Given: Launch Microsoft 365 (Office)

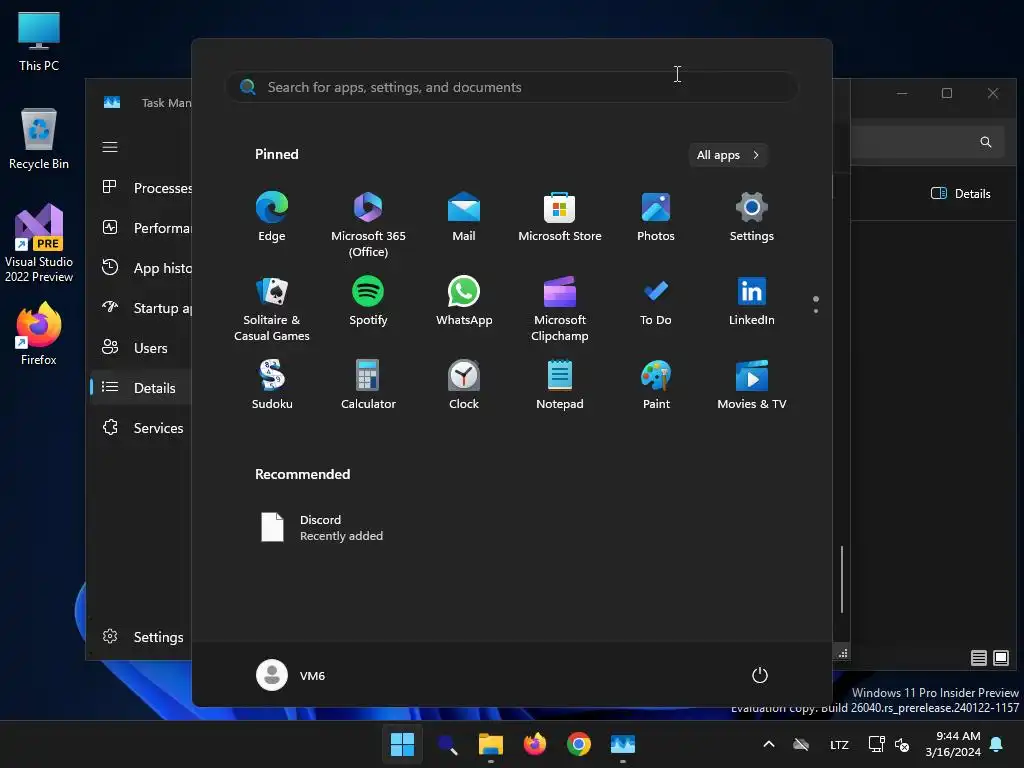Looking at the screenshot, I should pyautogui.click(x=368, y=224).
